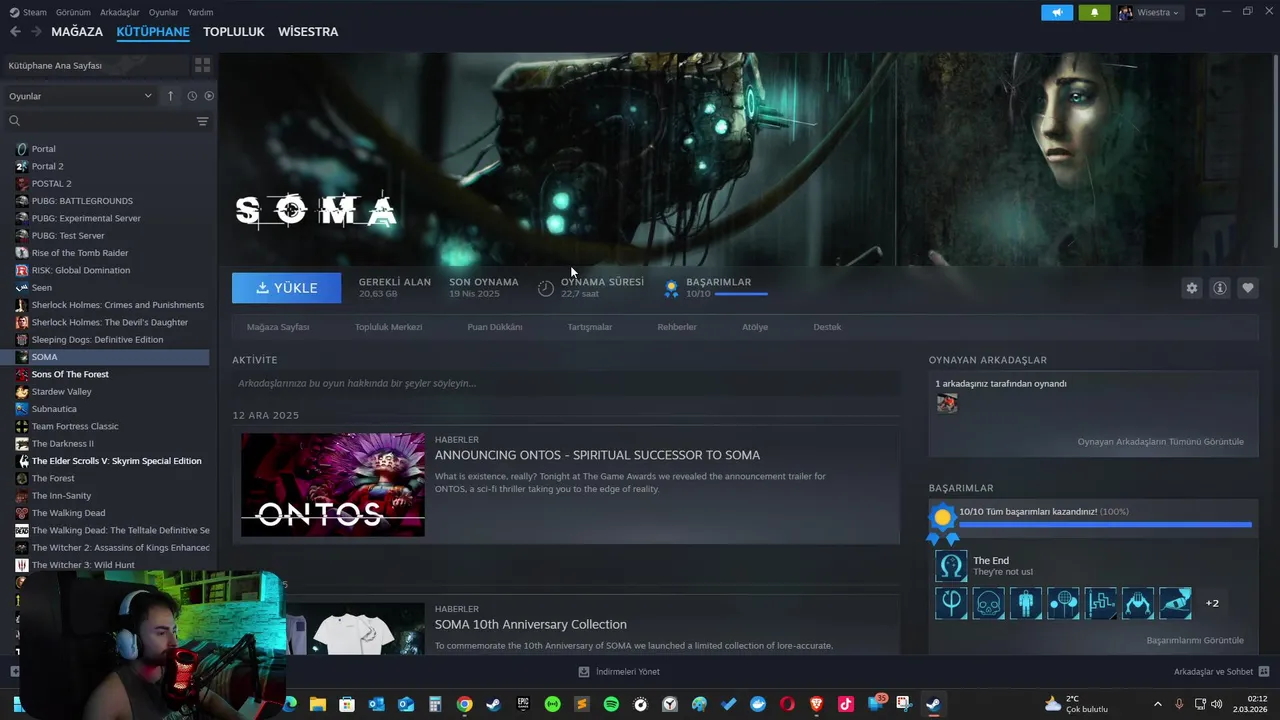The height and width of the screenshot is (720, 1280).
Task: Click the achievements progress bar in header
Action: [741, 294]
